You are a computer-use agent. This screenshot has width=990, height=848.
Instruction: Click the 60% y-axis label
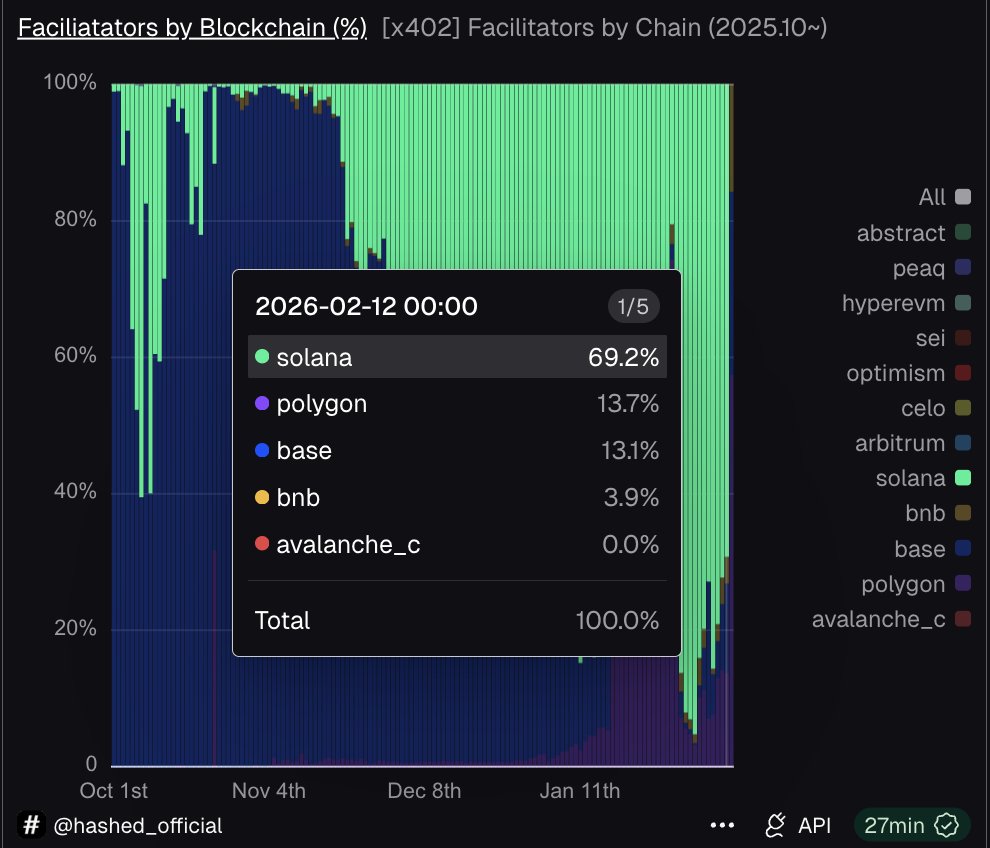click(75, 355)
